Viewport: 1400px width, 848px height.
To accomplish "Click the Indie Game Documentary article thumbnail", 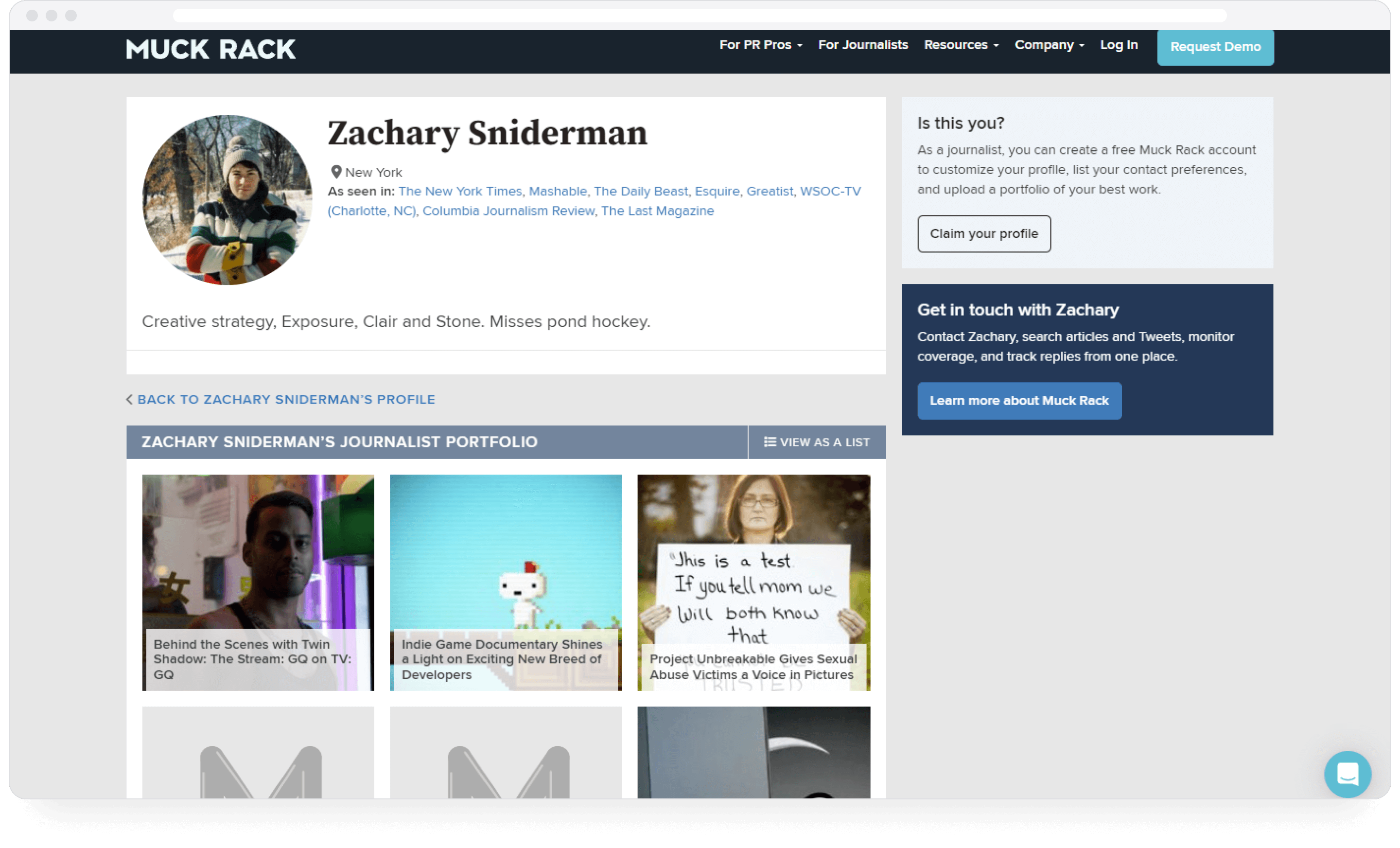I will 505,582.
